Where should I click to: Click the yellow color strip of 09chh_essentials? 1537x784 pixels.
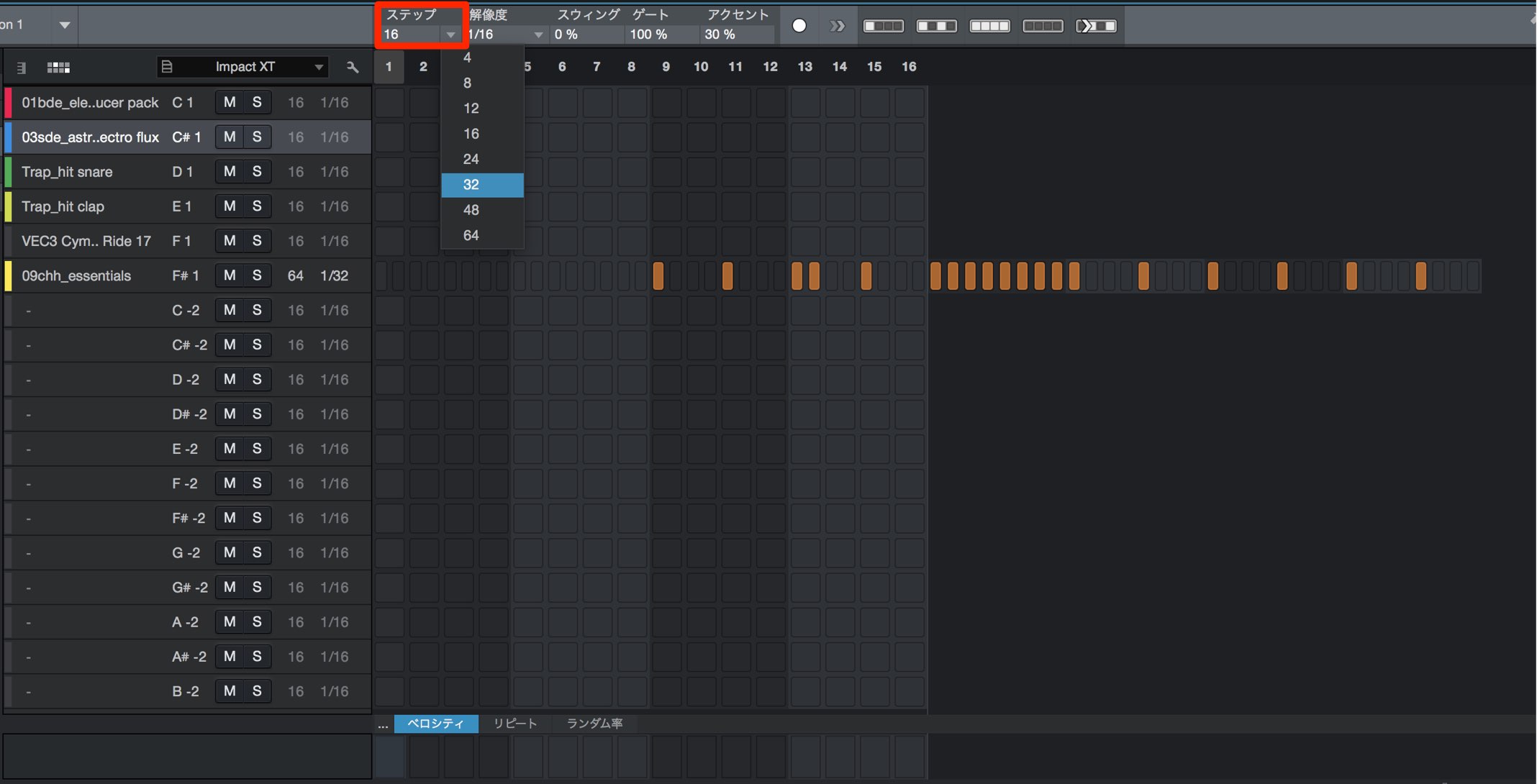[8, 275]
